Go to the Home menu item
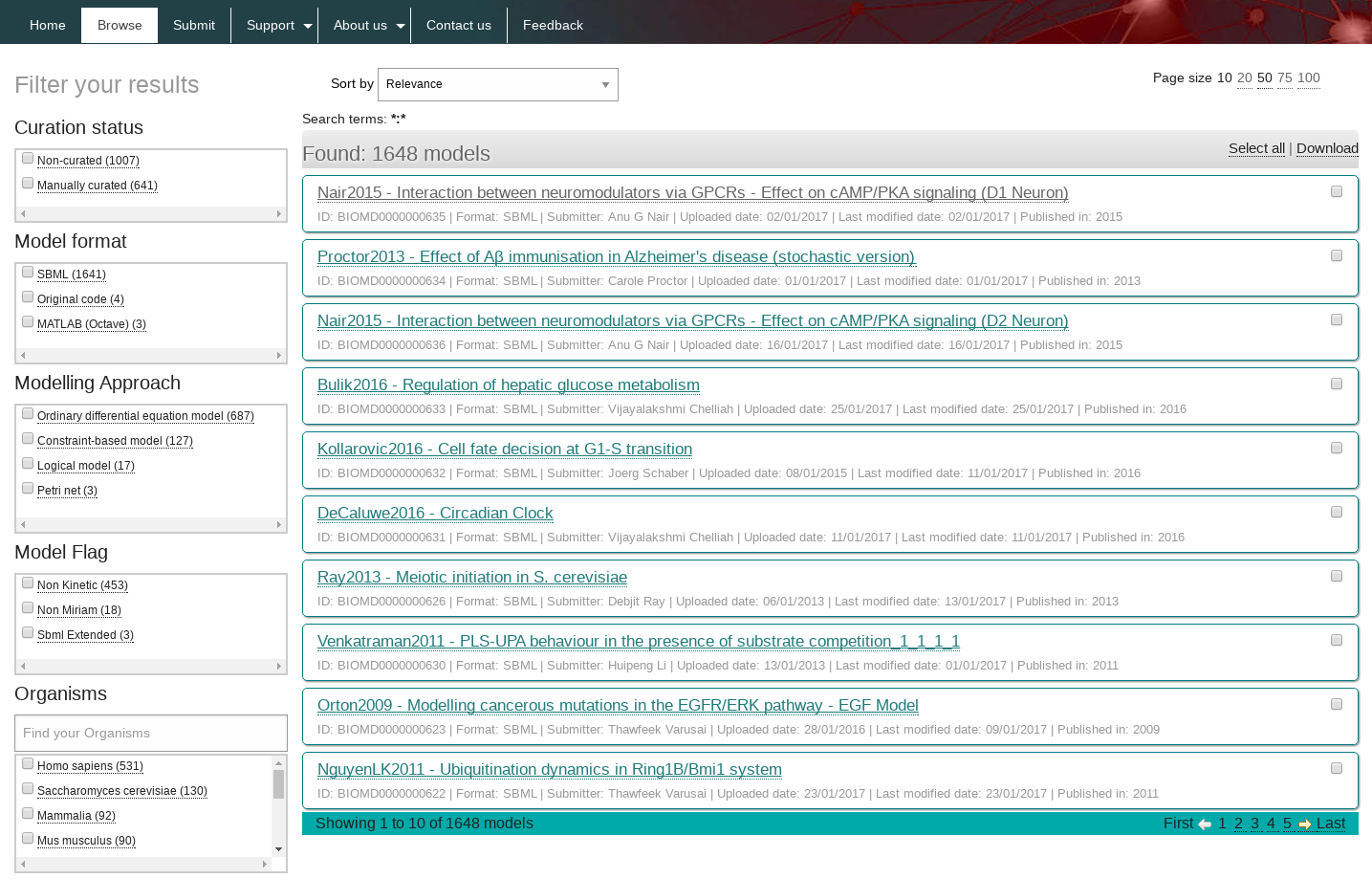 (x=48, y=25)
